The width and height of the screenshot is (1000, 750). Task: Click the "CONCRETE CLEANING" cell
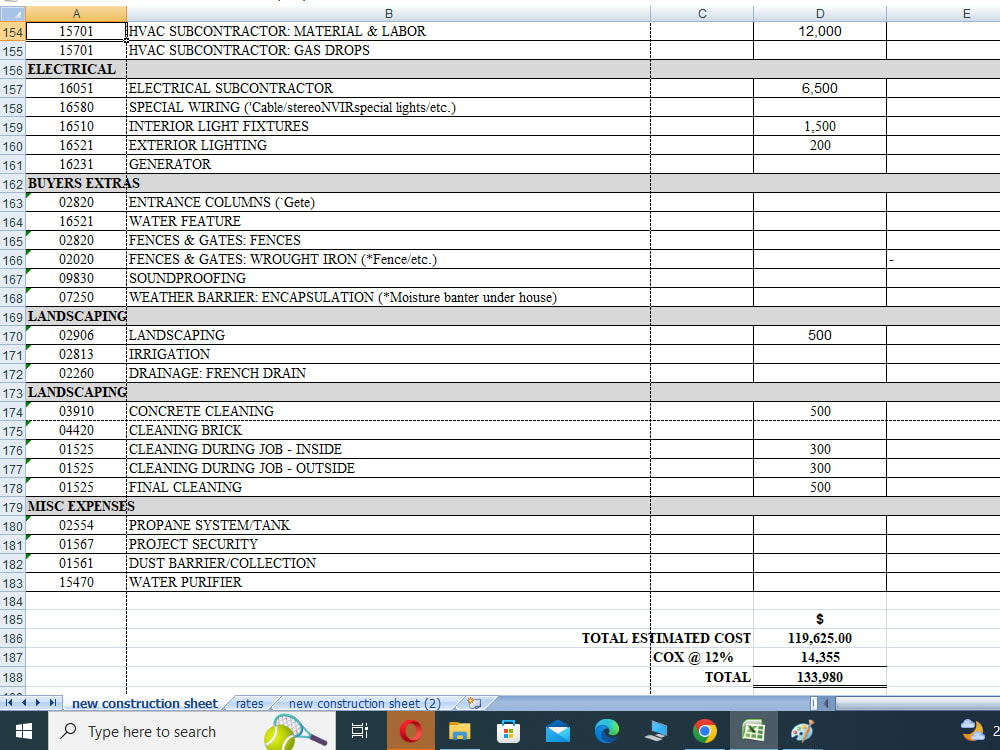coord(388,411)
